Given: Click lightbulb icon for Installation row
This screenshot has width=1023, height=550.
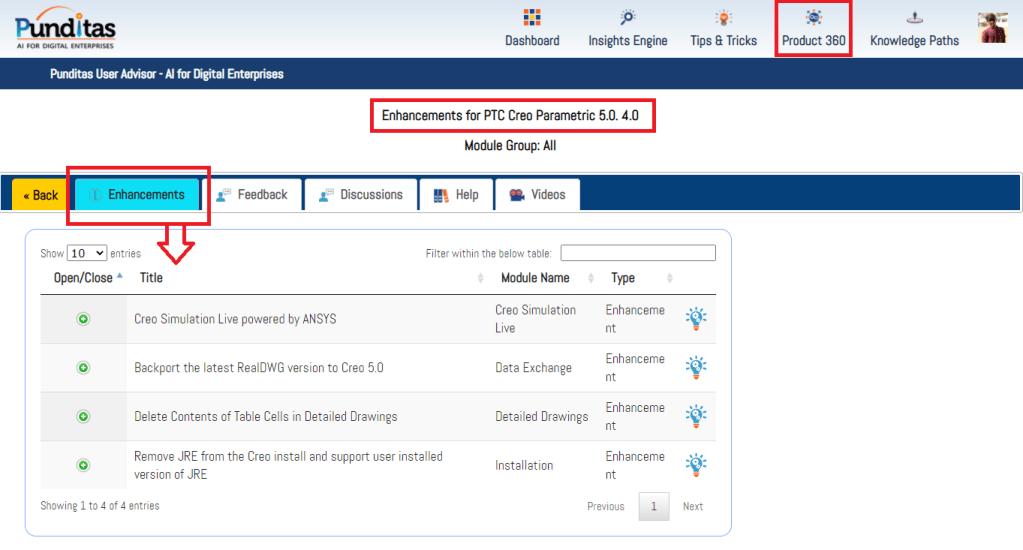Looking at the screenshot, I should [696, 465].
